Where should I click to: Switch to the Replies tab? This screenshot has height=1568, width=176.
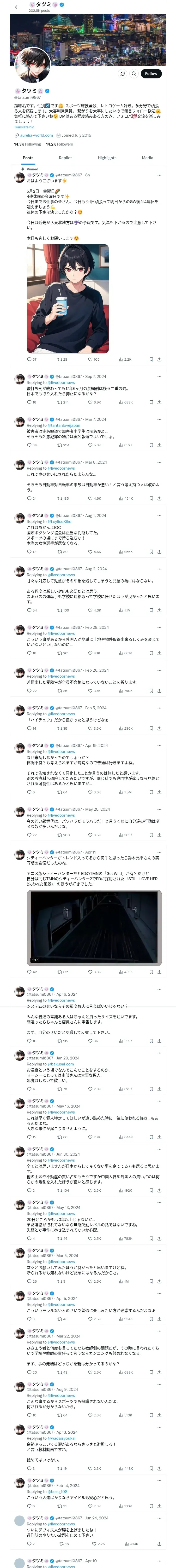coord(65,158)
